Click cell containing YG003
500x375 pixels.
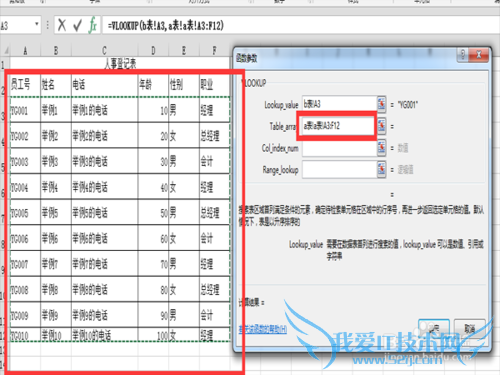pyautogui.click(x=25, y=161)
